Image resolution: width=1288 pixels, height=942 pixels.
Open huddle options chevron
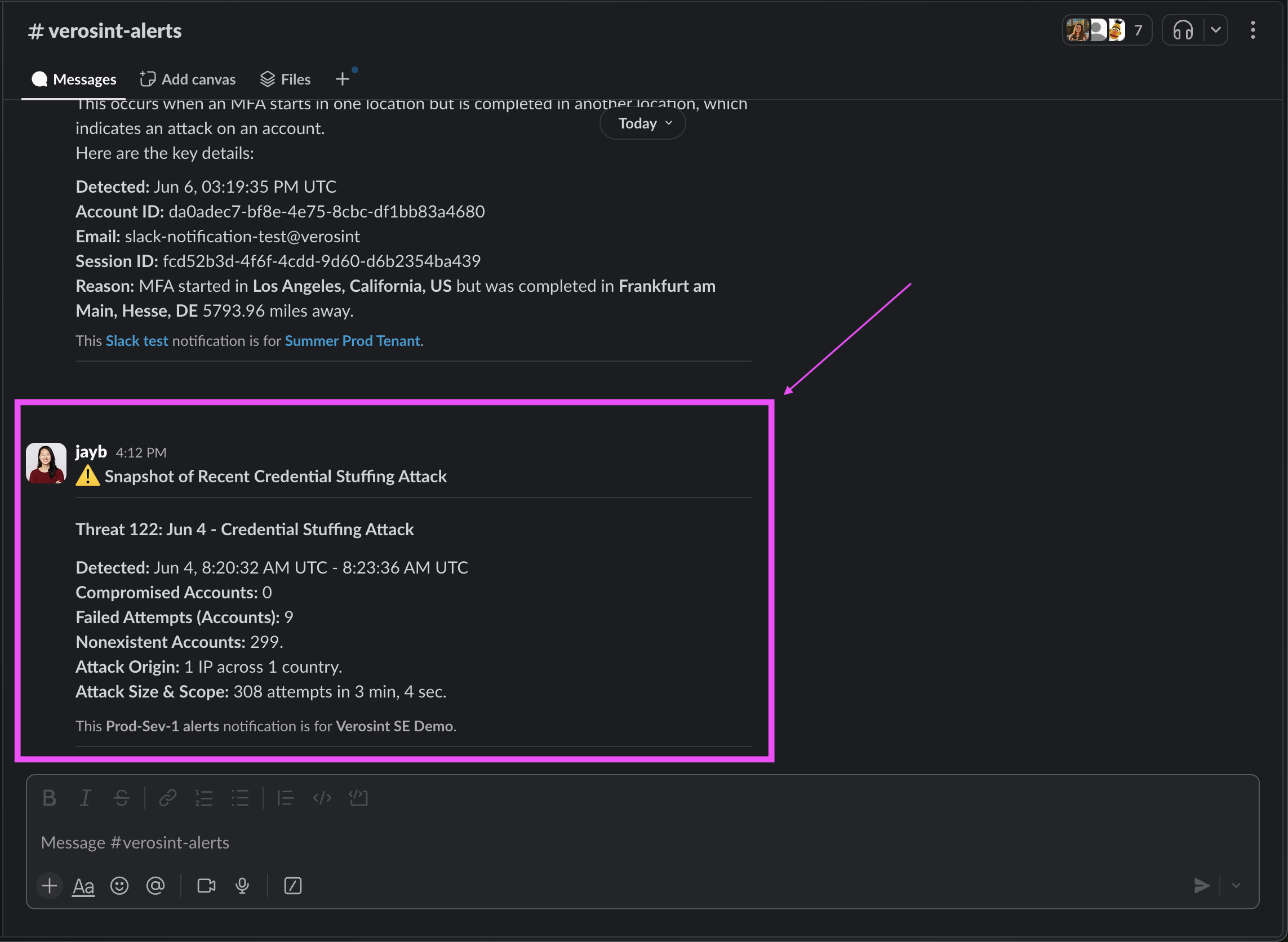coord(1215,30)
